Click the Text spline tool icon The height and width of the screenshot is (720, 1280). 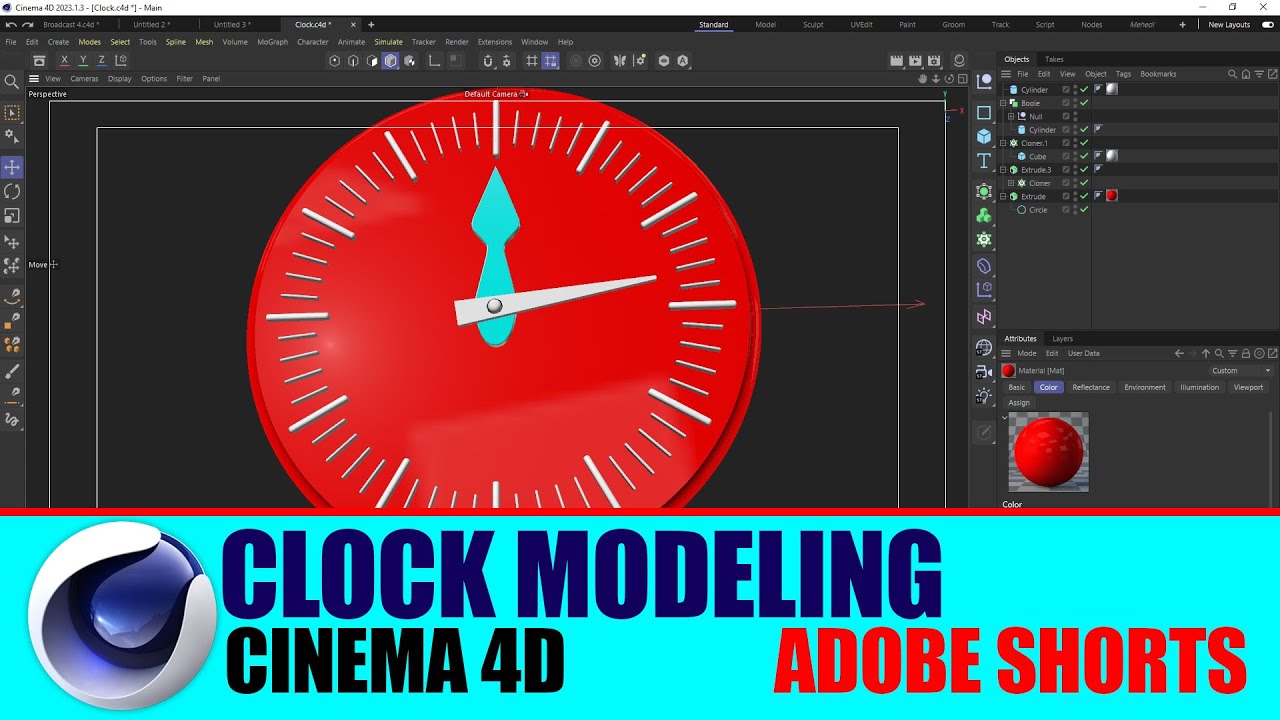[984, 161]
